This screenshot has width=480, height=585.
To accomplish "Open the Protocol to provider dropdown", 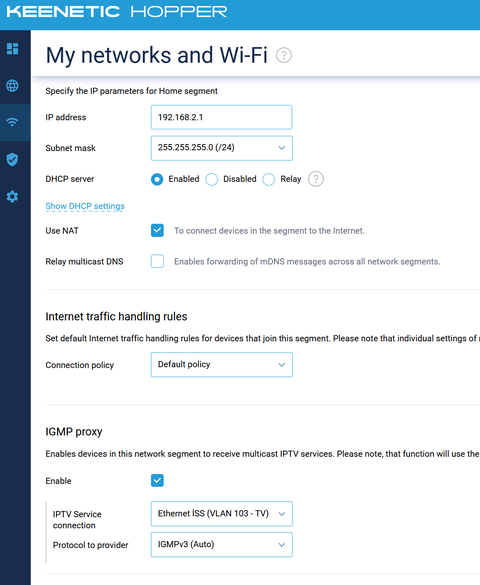I will (222, 545).
